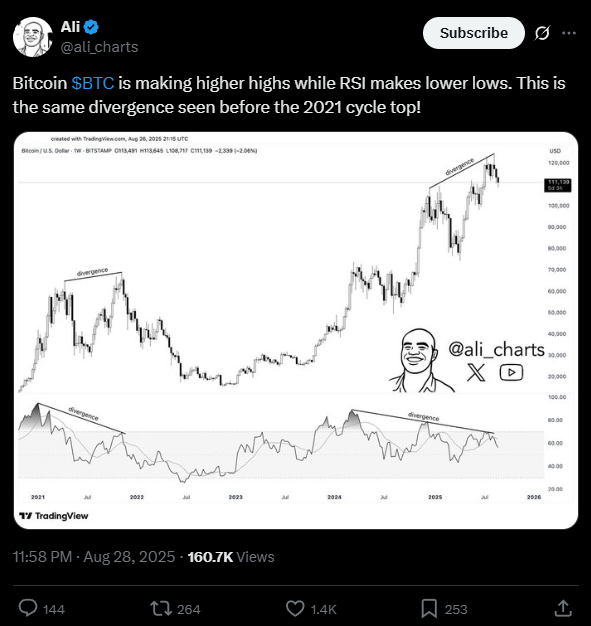Click the 1.4K likes count
591x626 pixels.
pyautogui.click(x=323, y=610)
